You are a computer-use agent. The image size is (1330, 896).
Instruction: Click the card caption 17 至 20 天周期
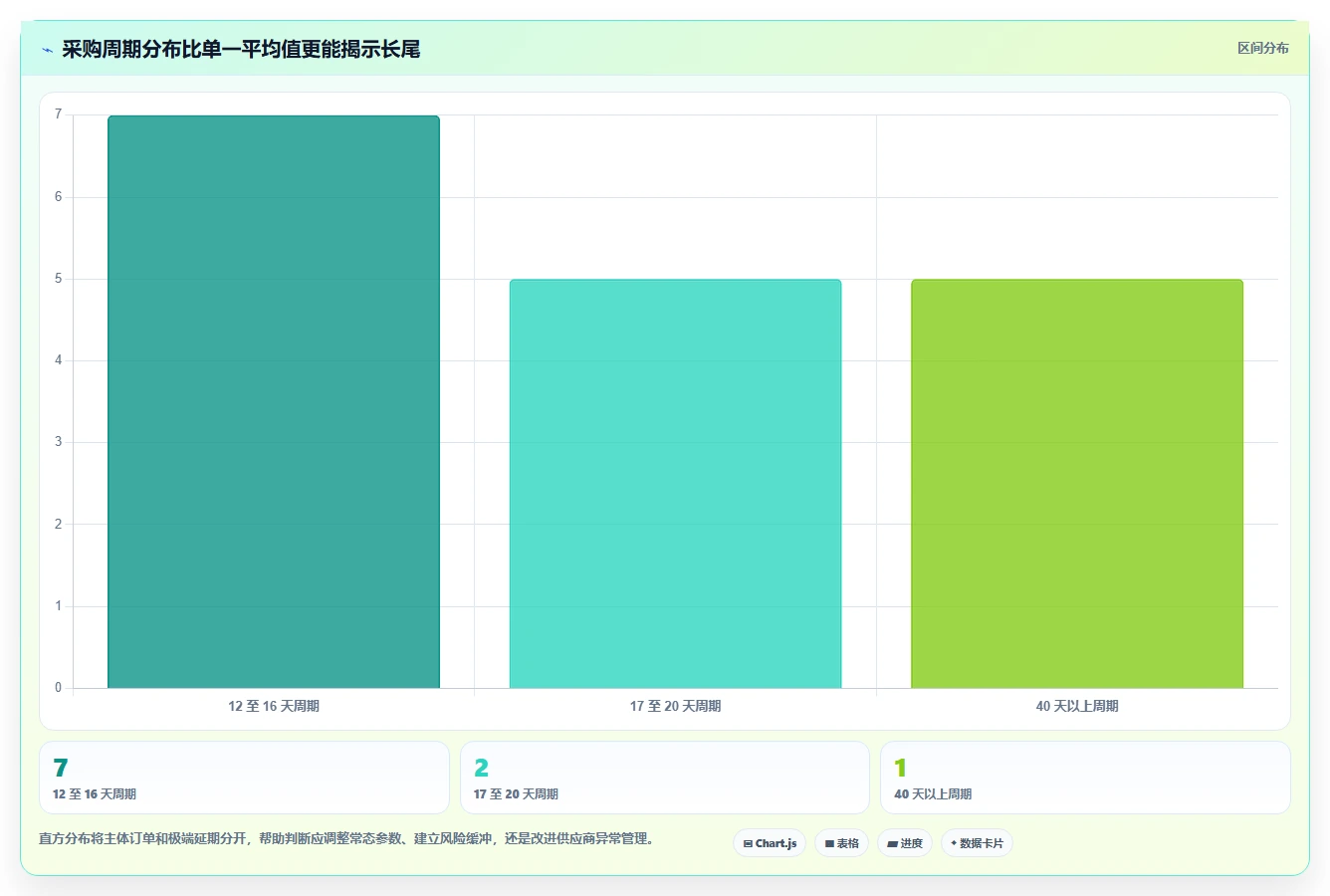pos(516,794)
